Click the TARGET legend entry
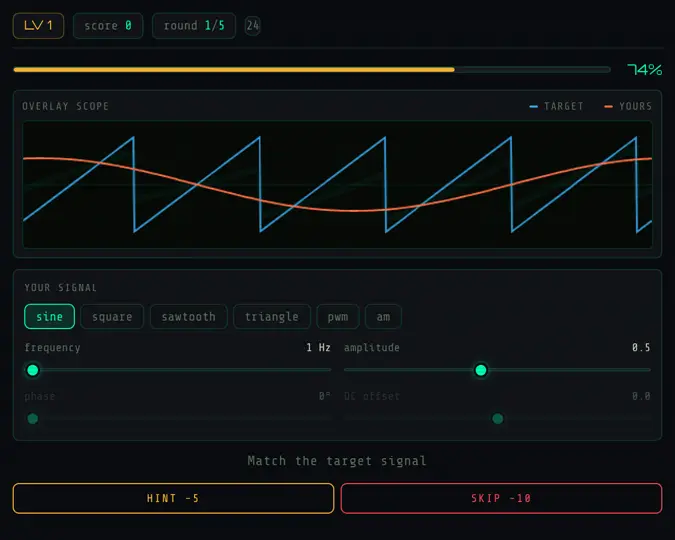This screenshot has width=675, height=540. click(556, 106)
